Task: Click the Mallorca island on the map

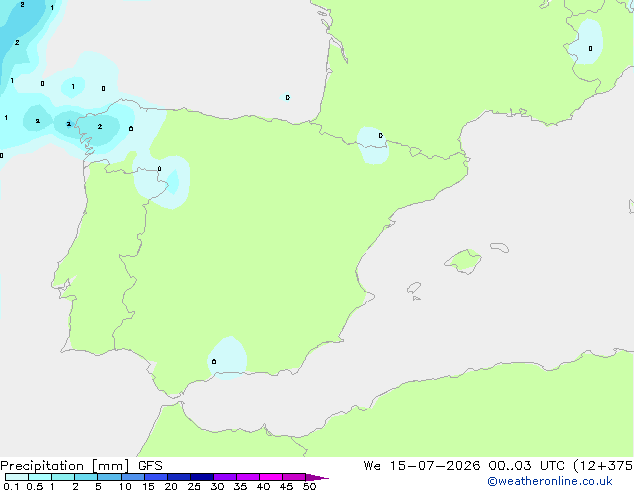Action: point(463,261)
